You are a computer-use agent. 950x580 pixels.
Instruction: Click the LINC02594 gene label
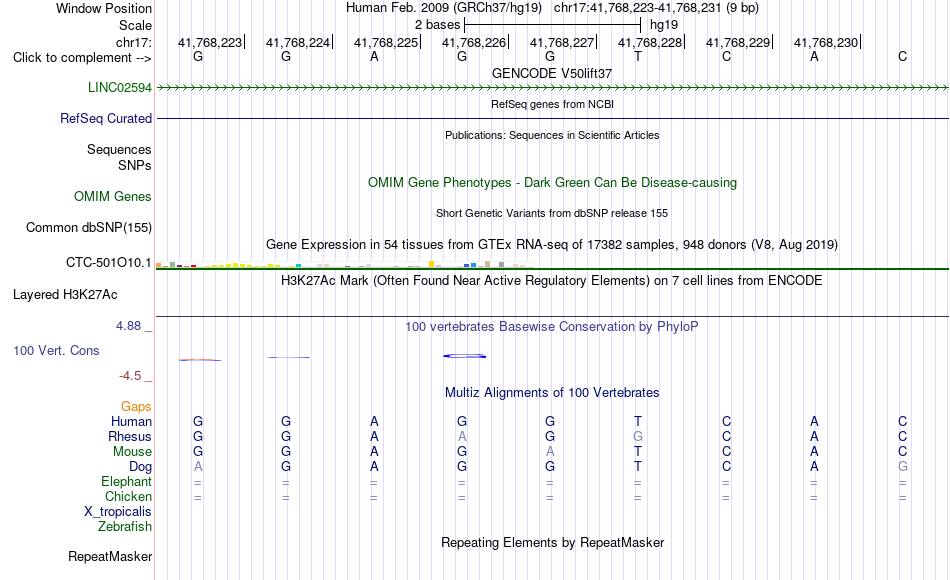[x=120, y=87]
